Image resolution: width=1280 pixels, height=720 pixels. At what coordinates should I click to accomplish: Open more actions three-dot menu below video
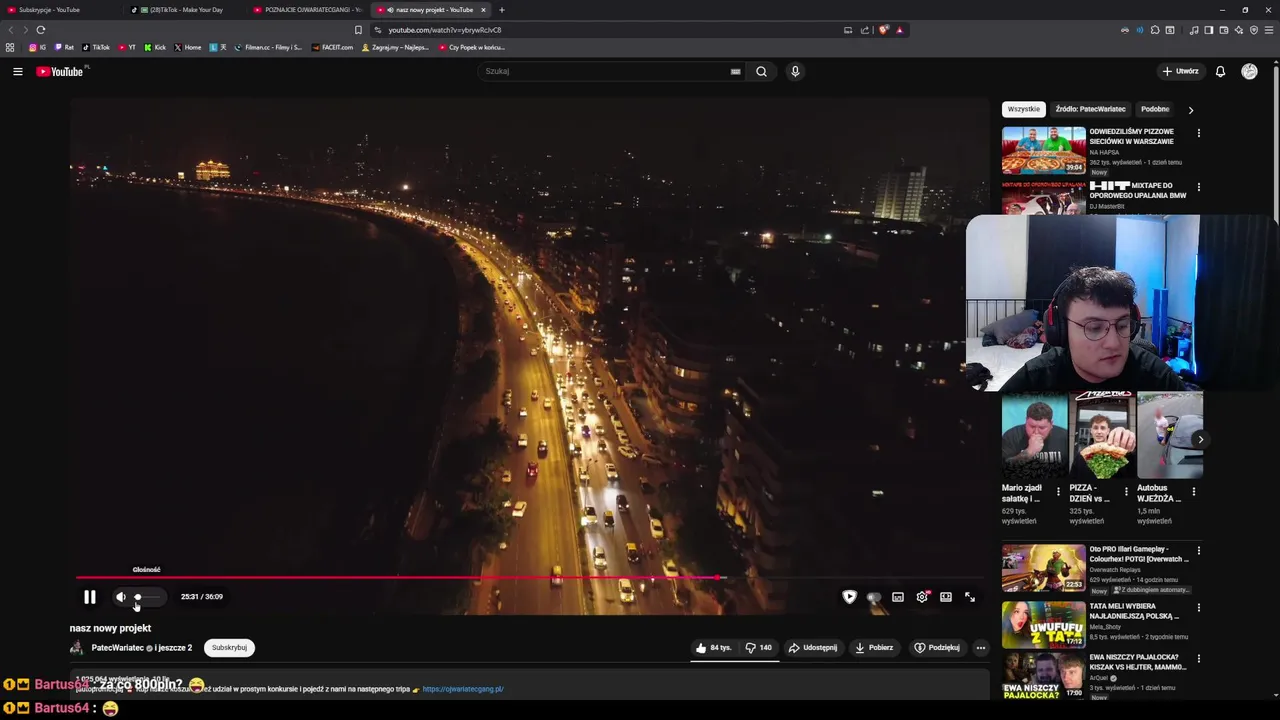click(981, 647)
